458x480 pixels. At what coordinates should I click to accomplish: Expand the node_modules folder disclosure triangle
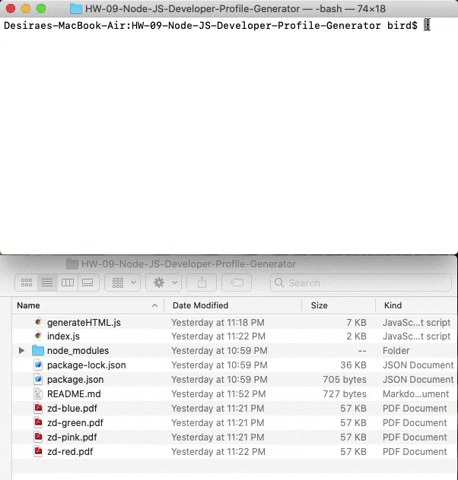point(22,351)
